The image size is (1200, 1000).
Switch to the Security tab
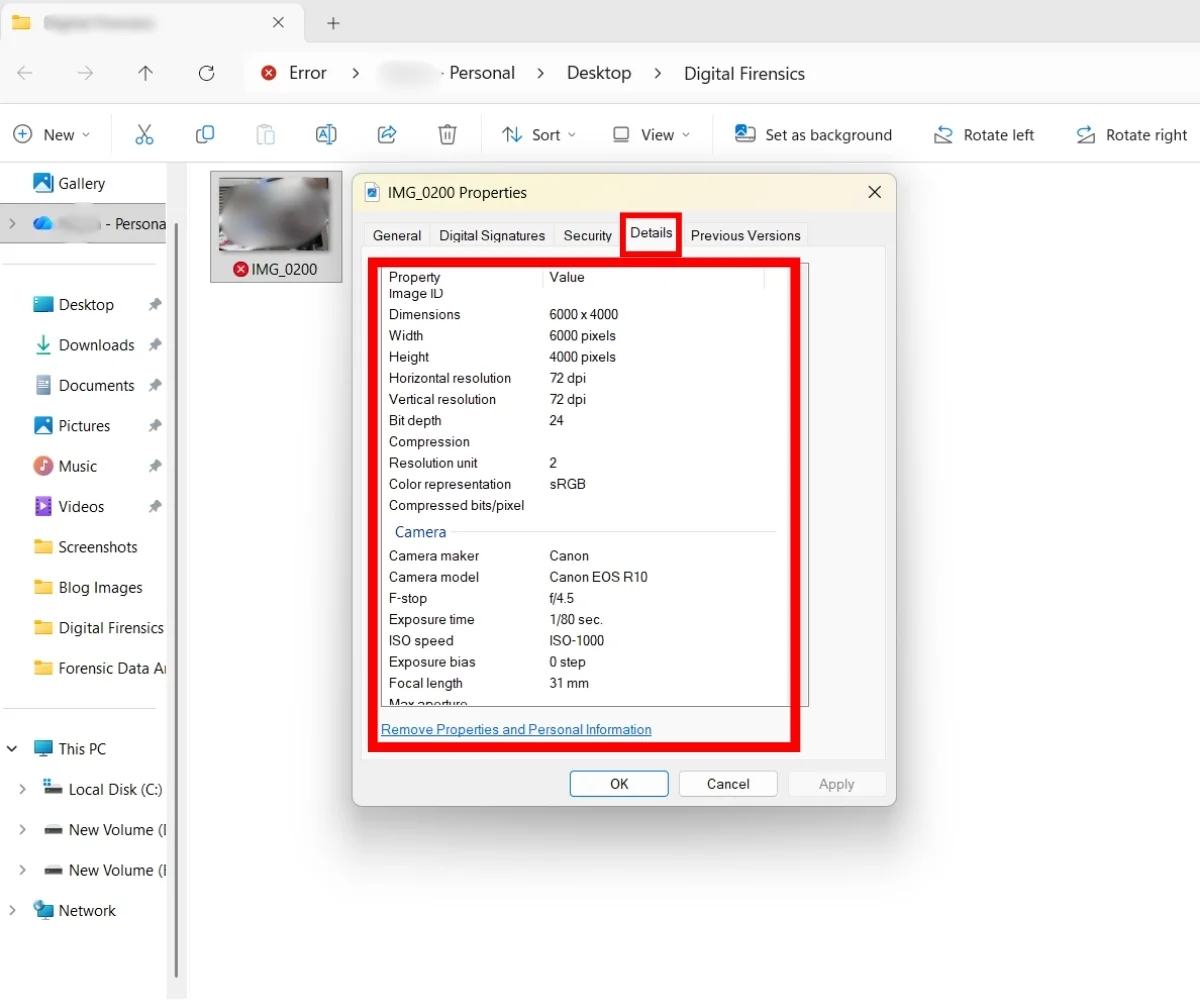587,236
